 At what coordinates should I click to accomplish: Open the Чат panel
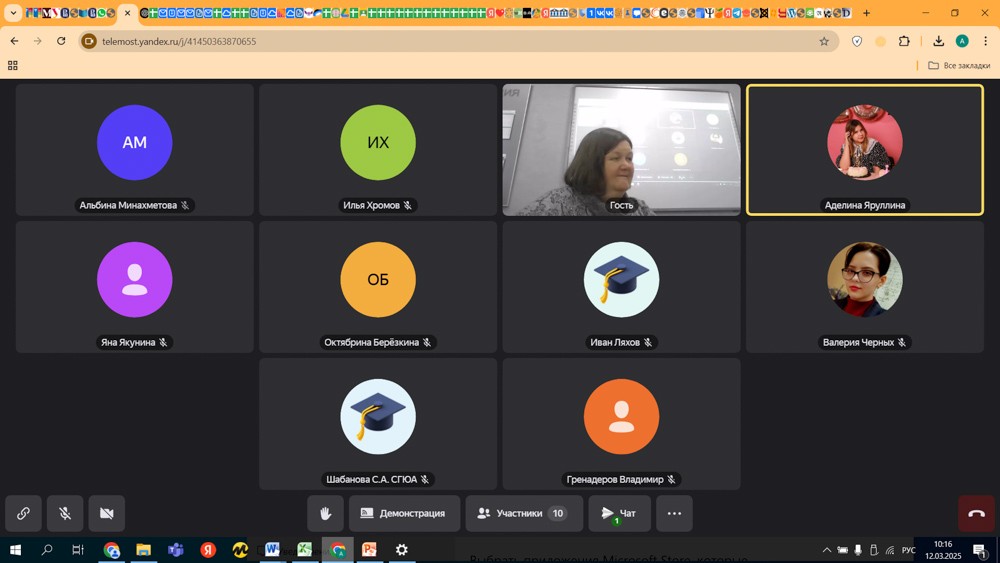tap(619, 513)
